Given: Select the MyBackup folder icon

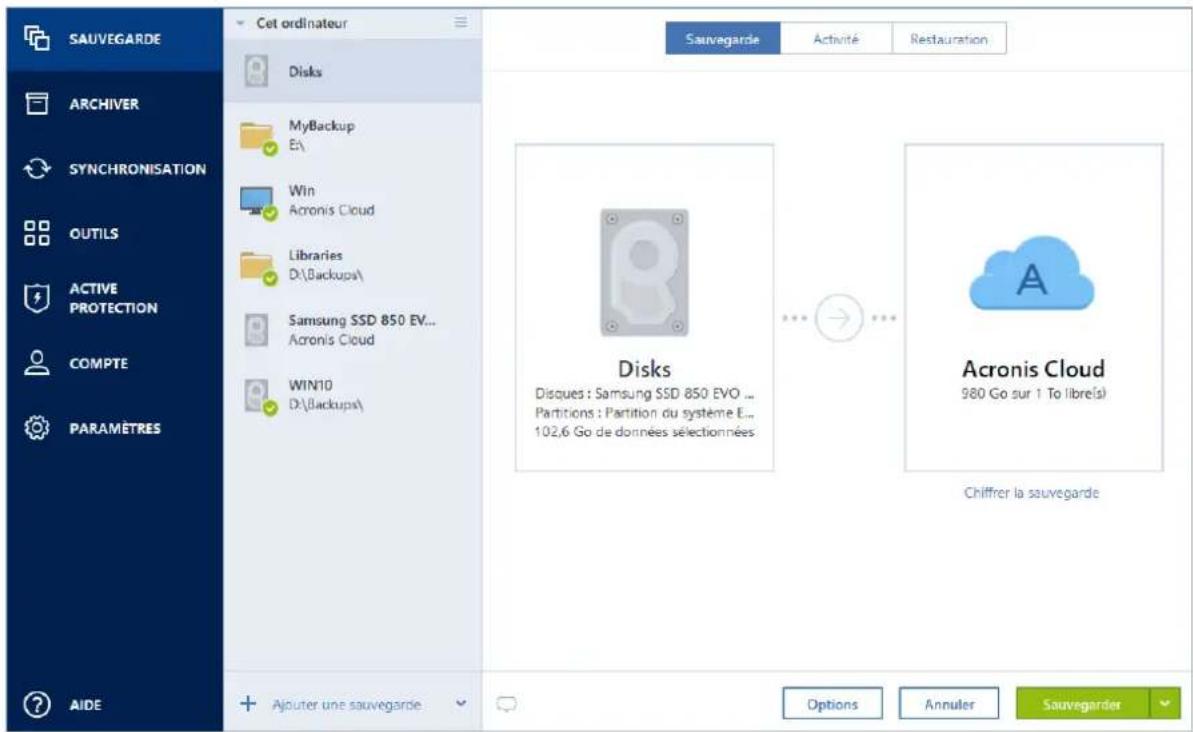Looking at the screenshot, I should (258, 137).
